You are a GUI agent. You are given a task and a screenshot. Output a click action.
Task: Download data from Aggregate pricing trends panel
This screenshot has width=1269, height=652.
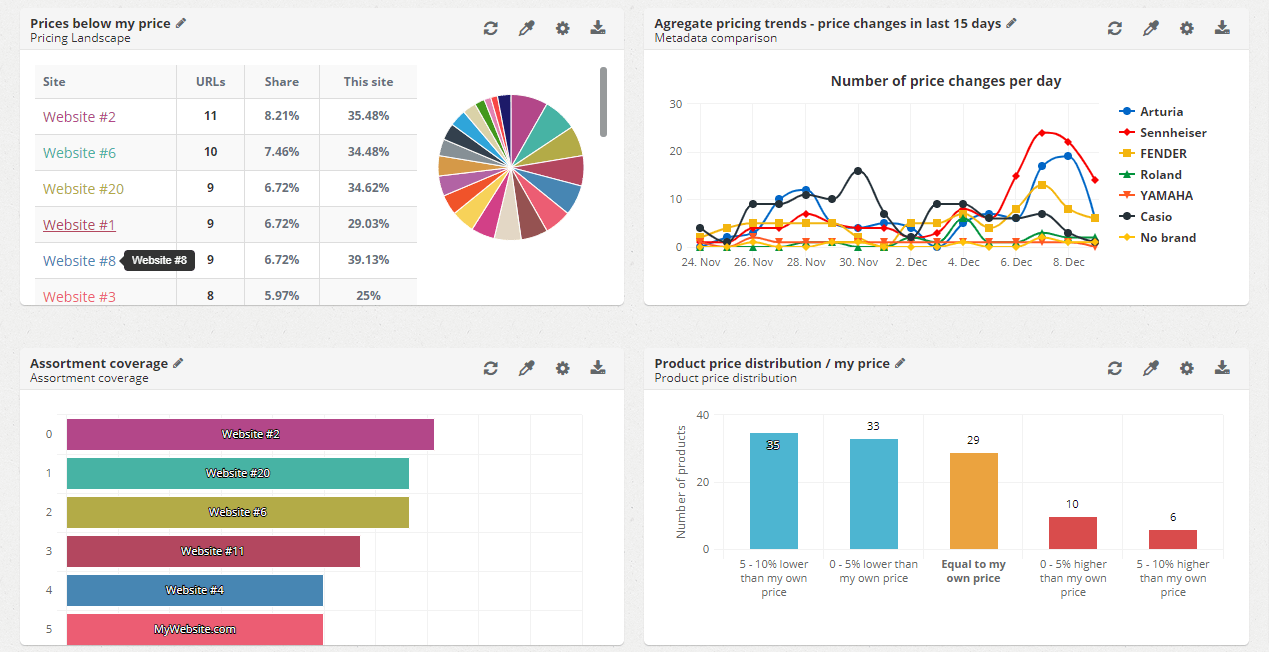[1222, 28]
